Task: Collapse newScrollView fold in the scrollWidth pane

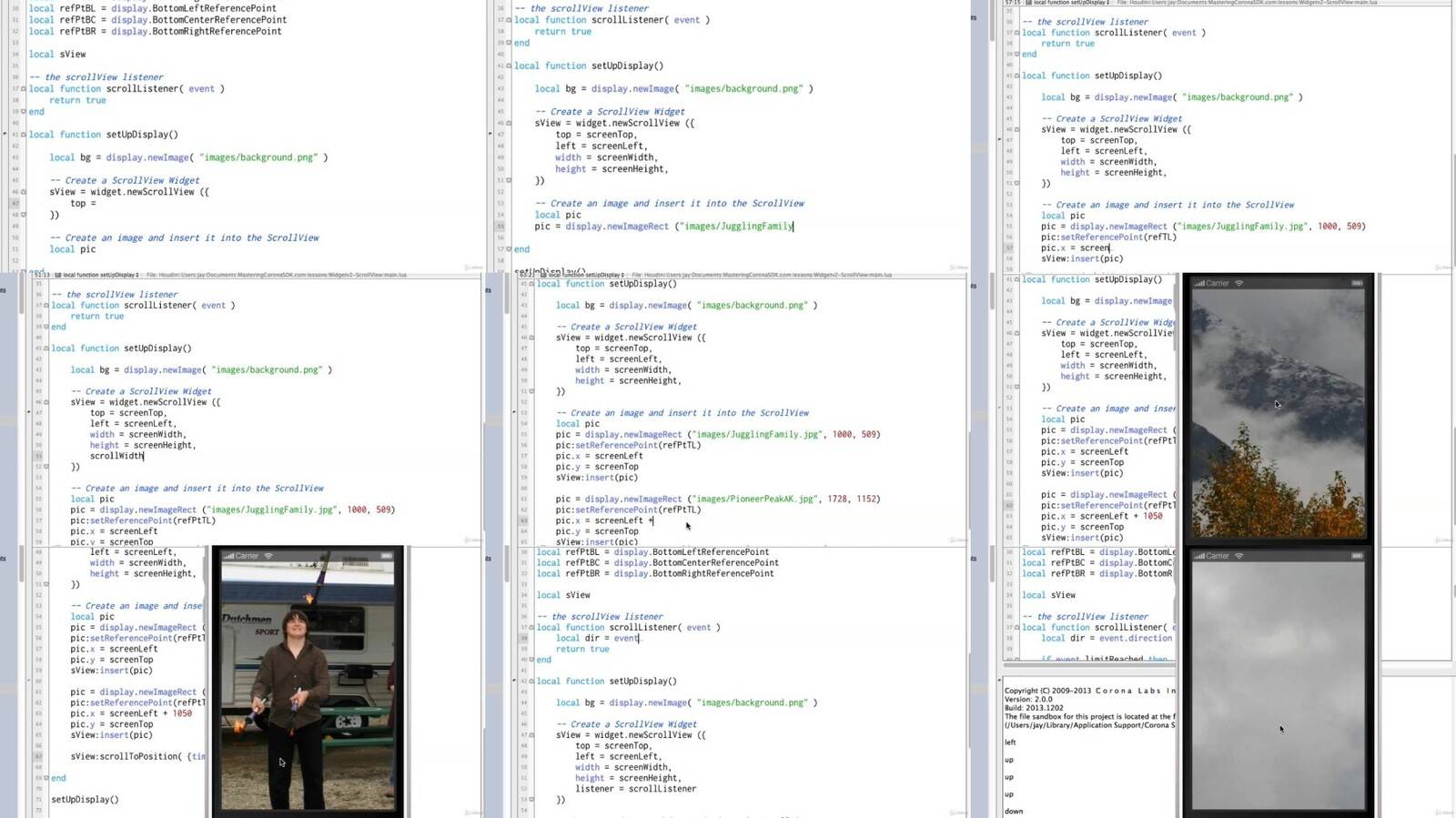Action: coord(46,402)
